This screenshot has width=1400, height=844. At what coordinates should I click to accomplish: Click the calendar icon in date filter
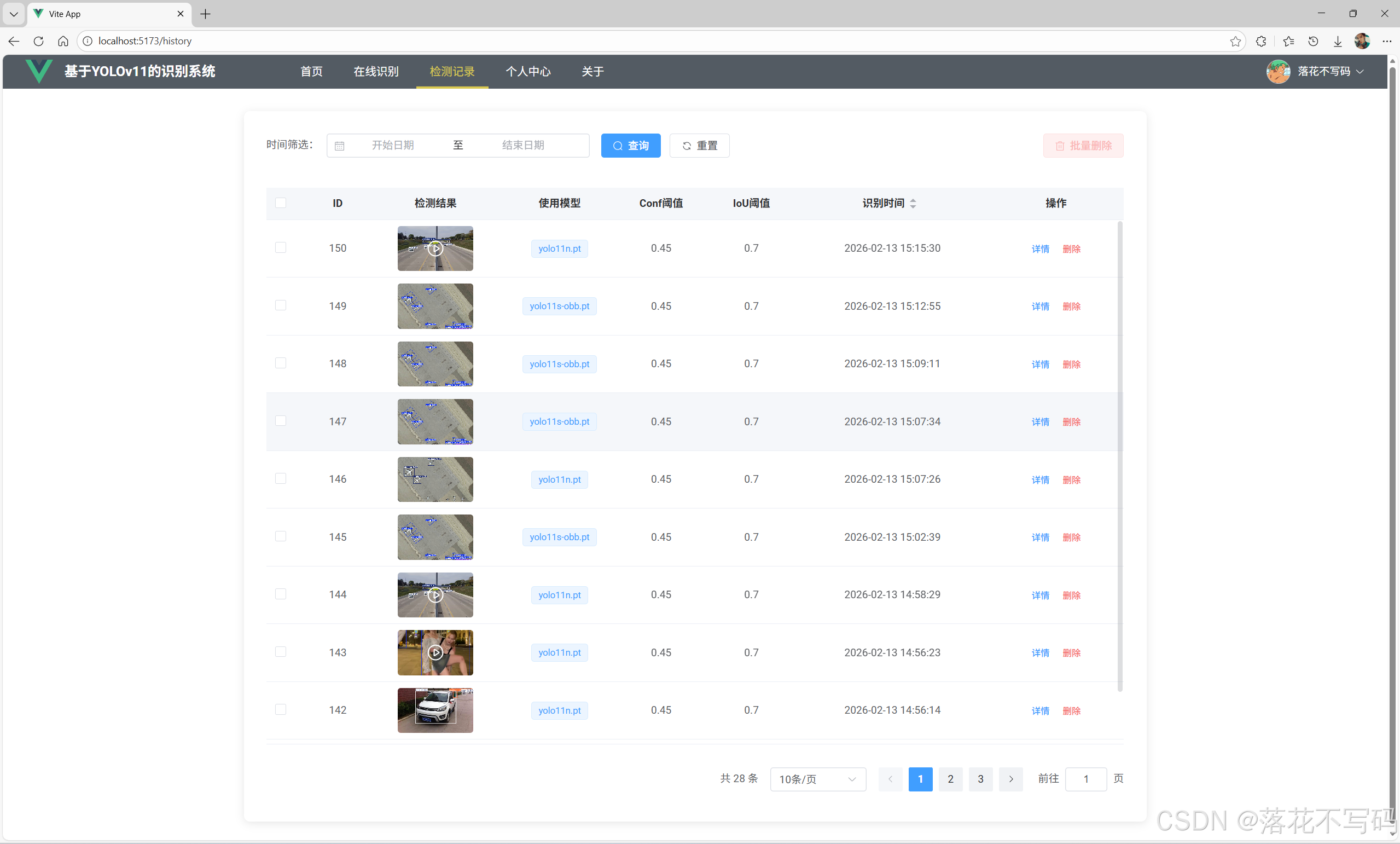point(339,146)
